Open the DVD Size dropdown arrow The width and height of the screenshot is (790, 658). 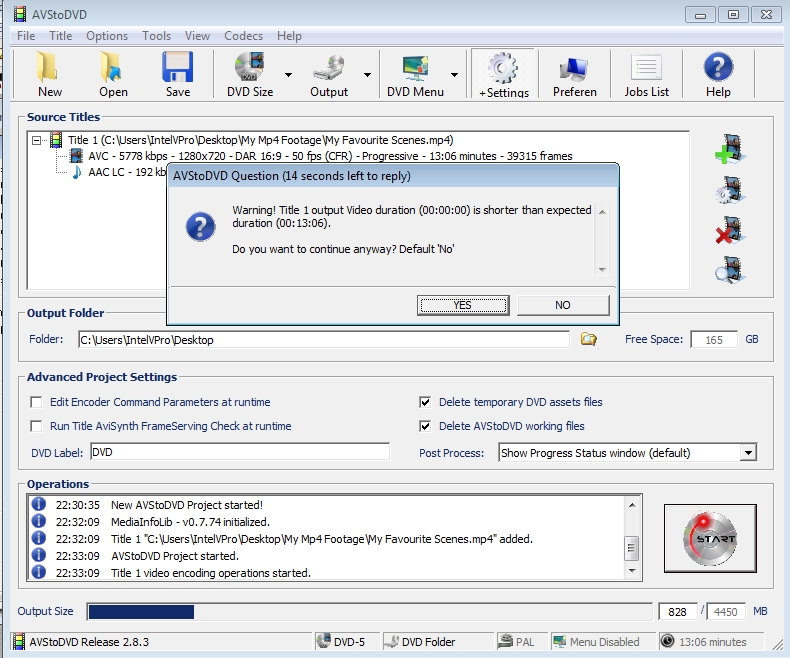point(288,75)
